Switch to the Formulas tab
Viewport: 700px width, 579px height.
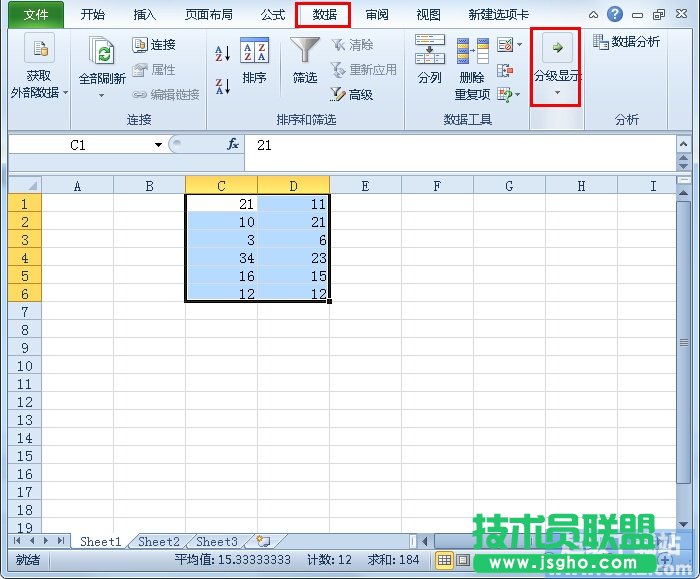tap(273, 15)
